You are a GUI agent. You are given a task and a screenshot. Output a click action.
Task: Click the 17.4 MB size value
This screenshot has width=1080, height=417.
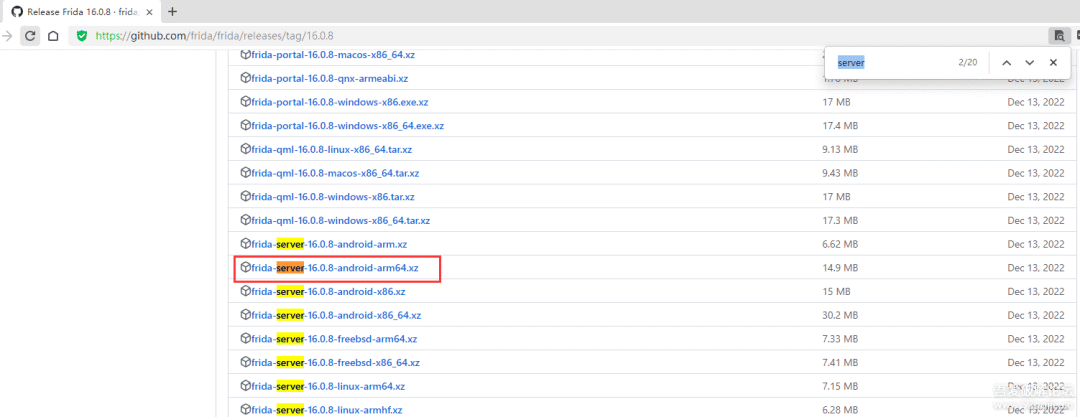tap(840, 126)
